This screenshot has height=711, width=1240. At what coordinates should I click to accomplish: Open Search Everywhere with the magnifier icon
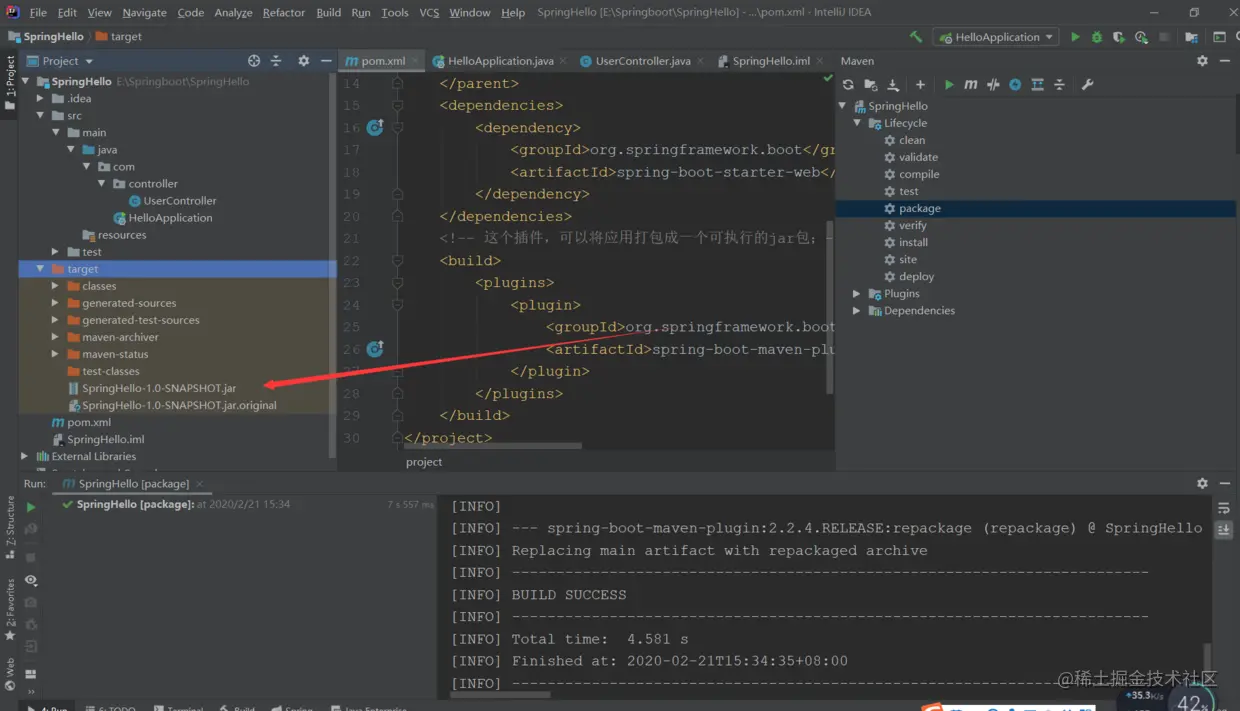click(x=1238, y=36)
